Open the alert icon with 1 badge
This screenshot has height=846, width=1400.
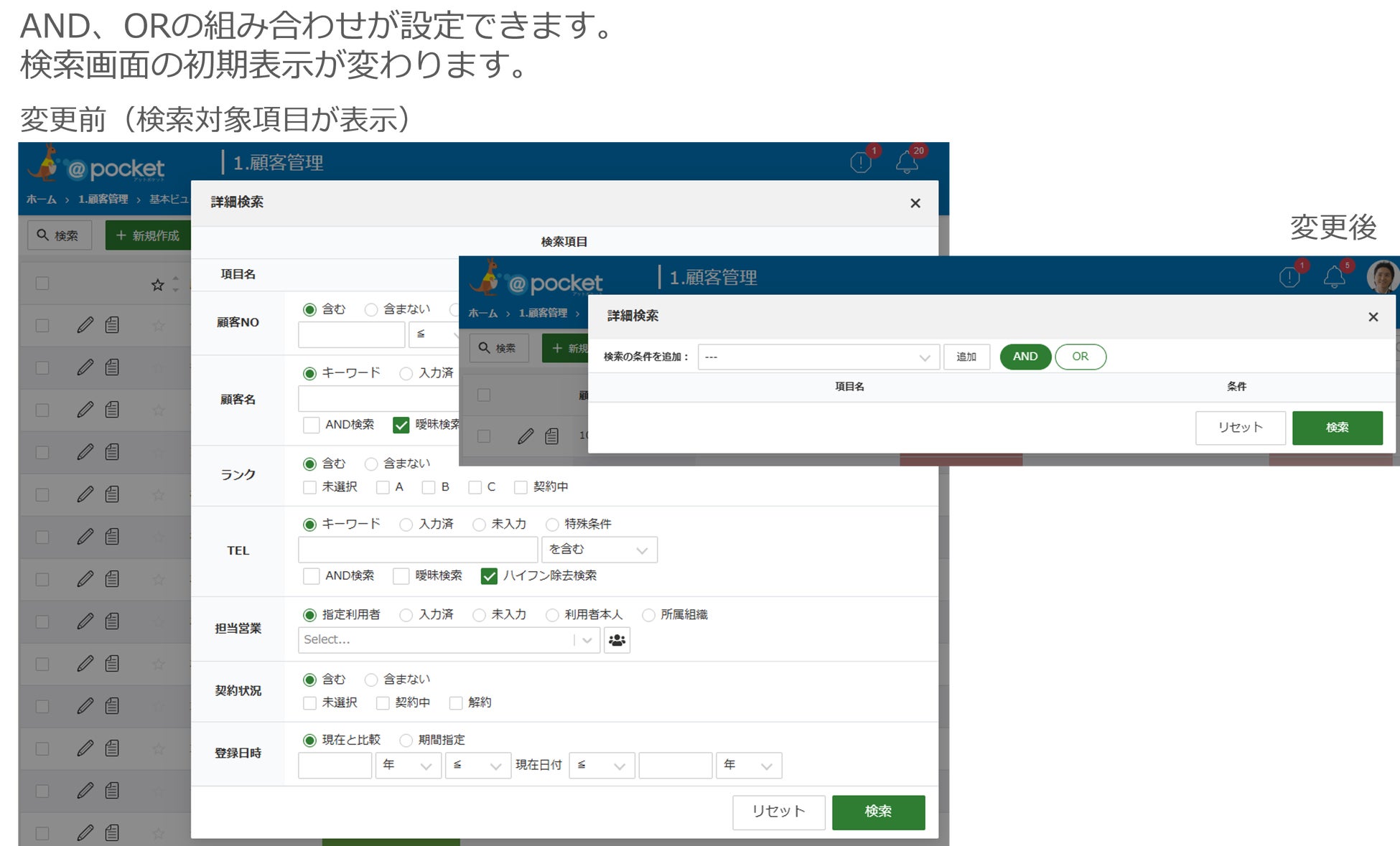click(x=861, y=162)
